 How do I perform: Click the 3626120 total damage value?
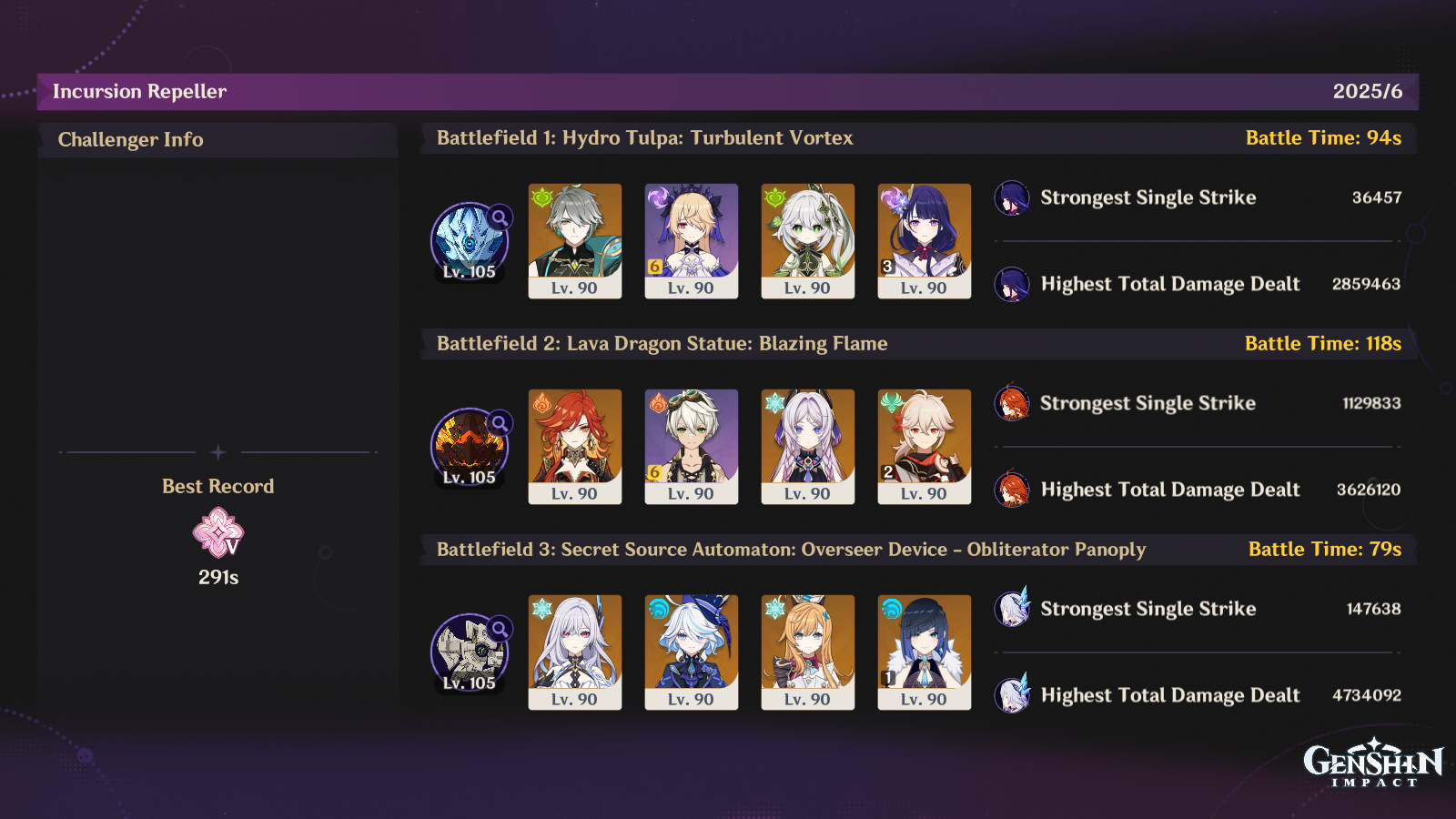[1369, 490]
